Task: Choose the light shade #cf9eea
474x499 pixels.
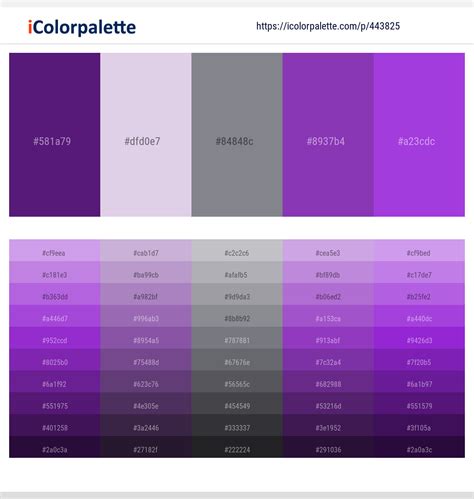Action: pos(55,251)
